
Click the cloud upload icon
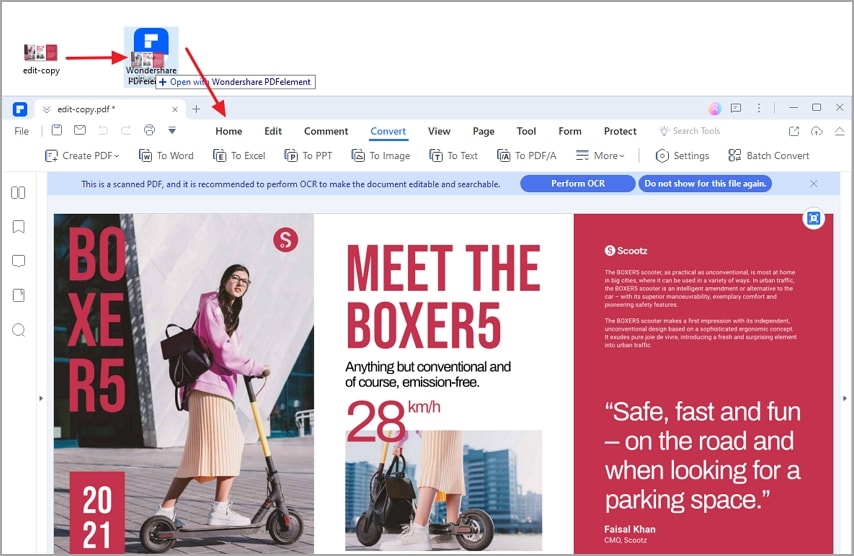(816, 131)
